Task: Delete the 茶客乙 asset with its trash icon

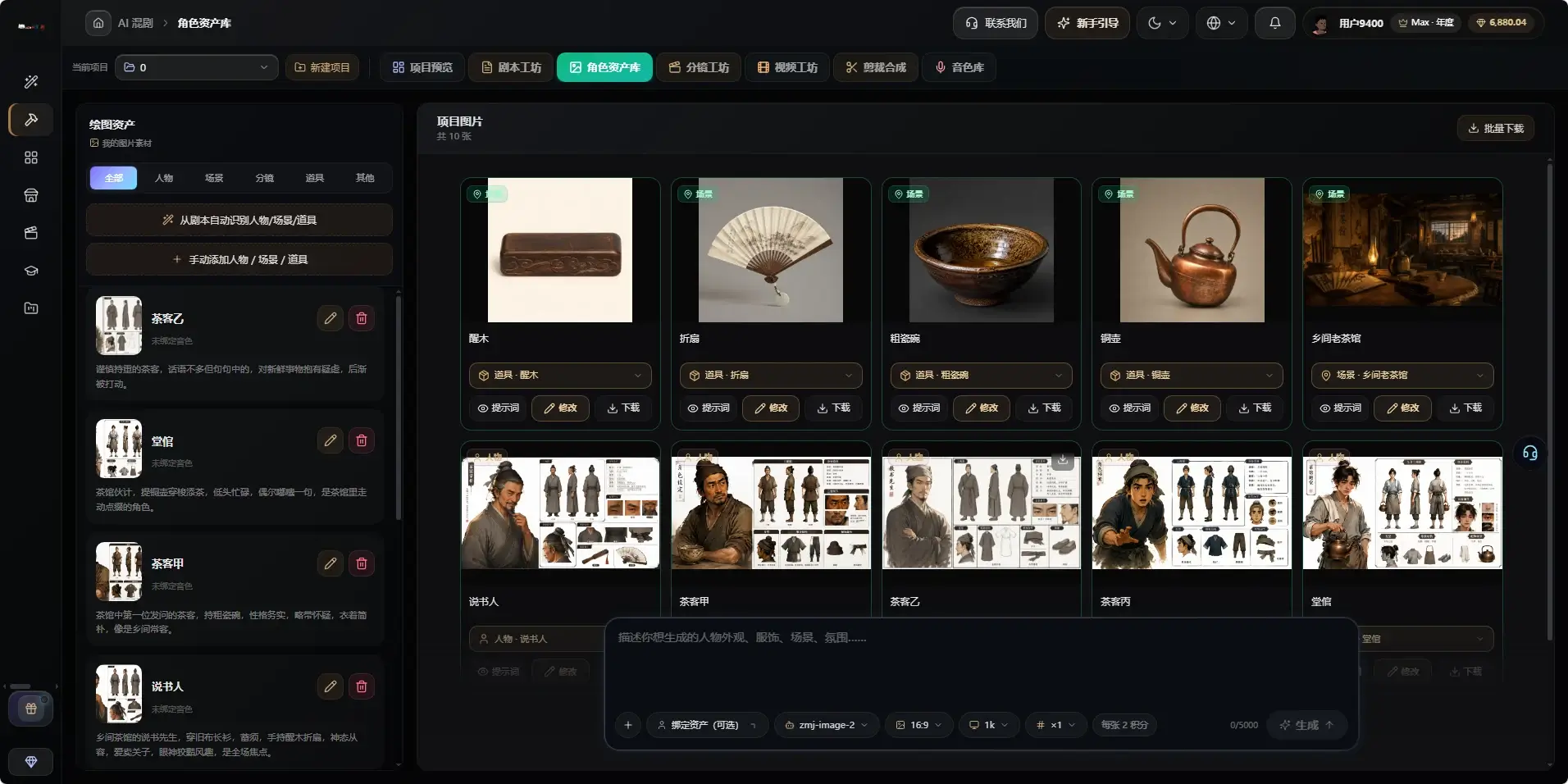Action: 362,318
